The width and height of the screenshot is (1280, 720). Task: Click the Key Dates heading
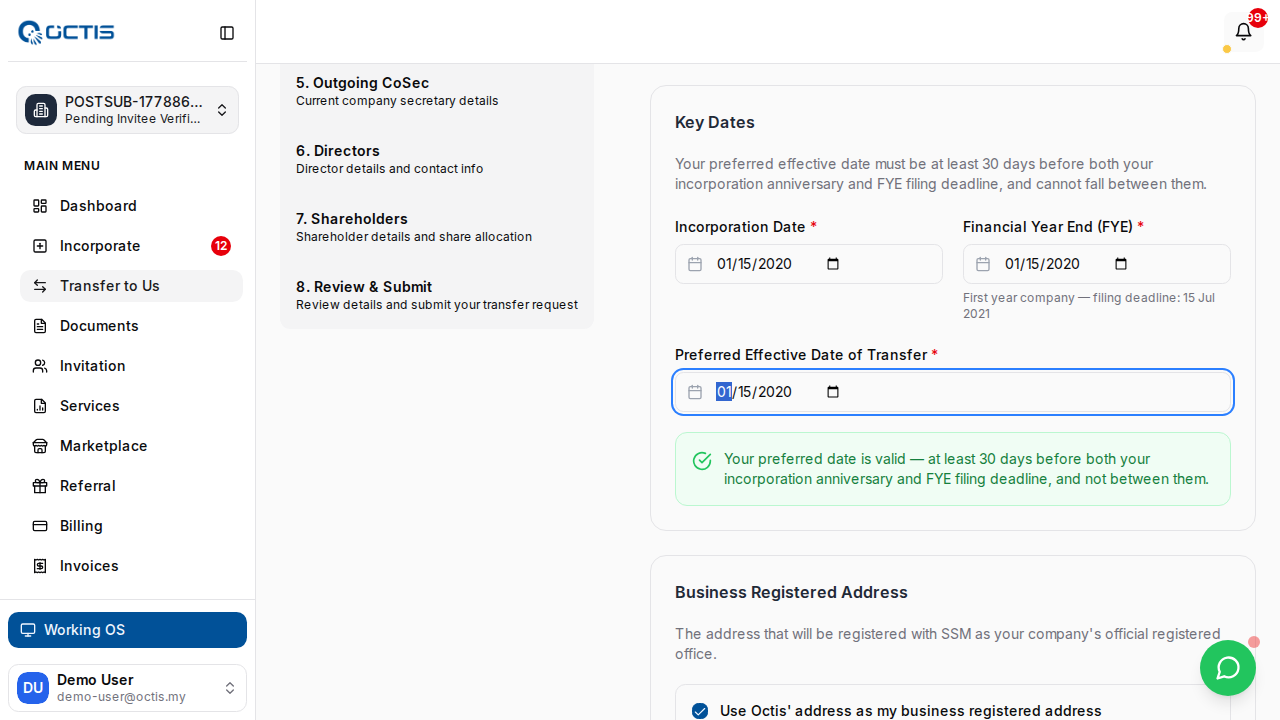[715, 122]
